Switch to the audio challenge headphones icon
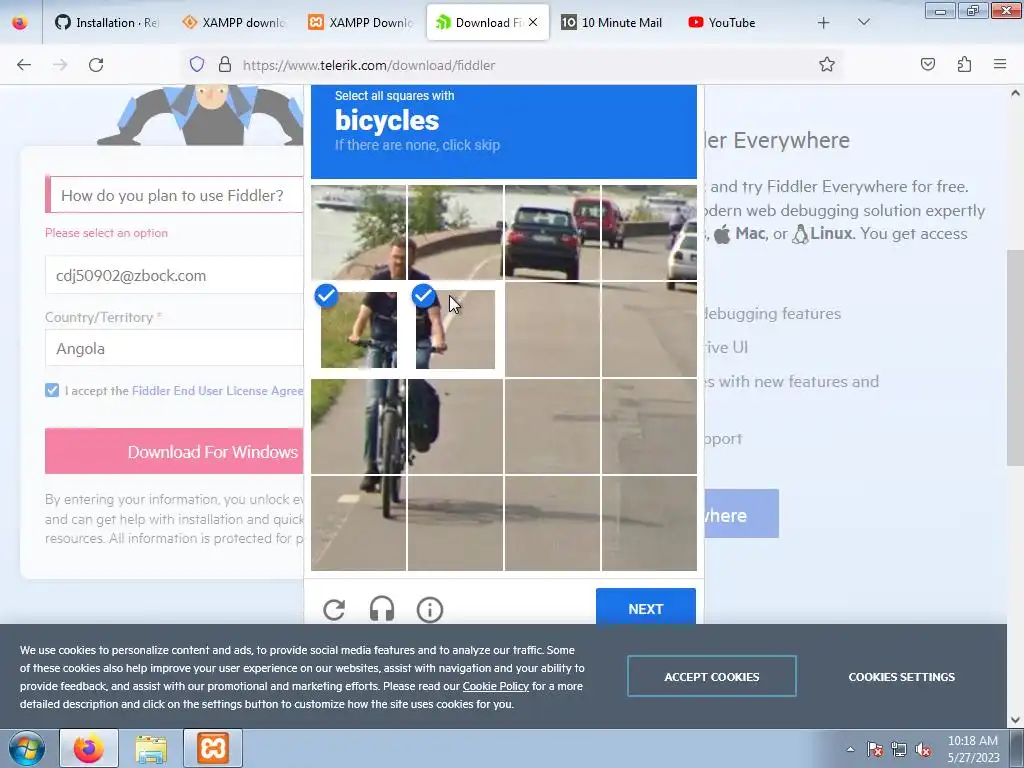The width and height of the screenshot is (1024, 768). pos(382,609)
